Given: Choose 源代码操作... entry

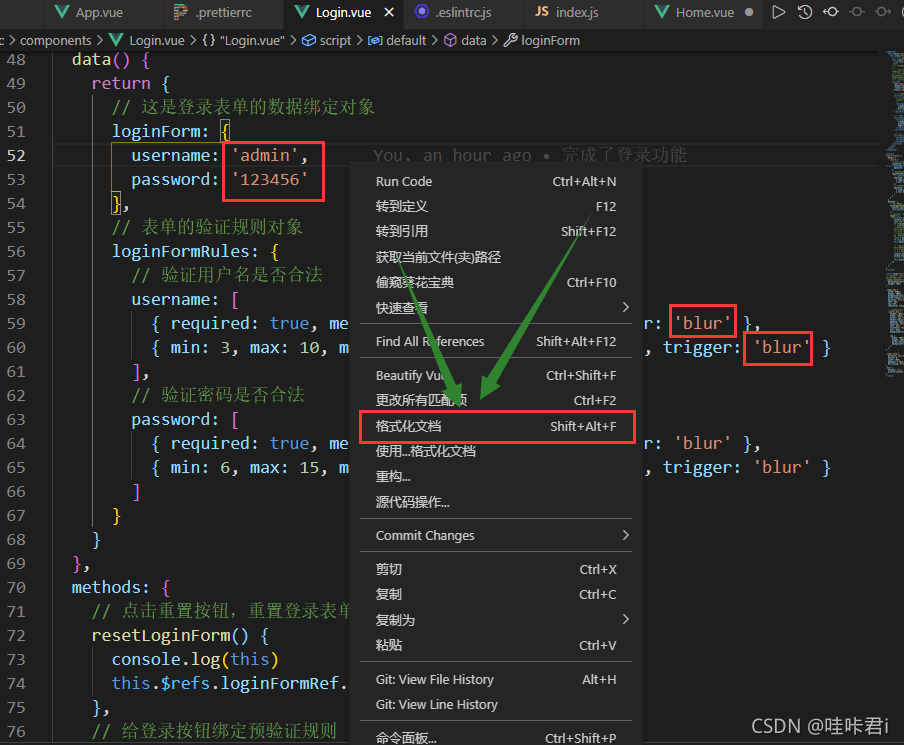Looking at the screenshot, I should pos(496,502).
